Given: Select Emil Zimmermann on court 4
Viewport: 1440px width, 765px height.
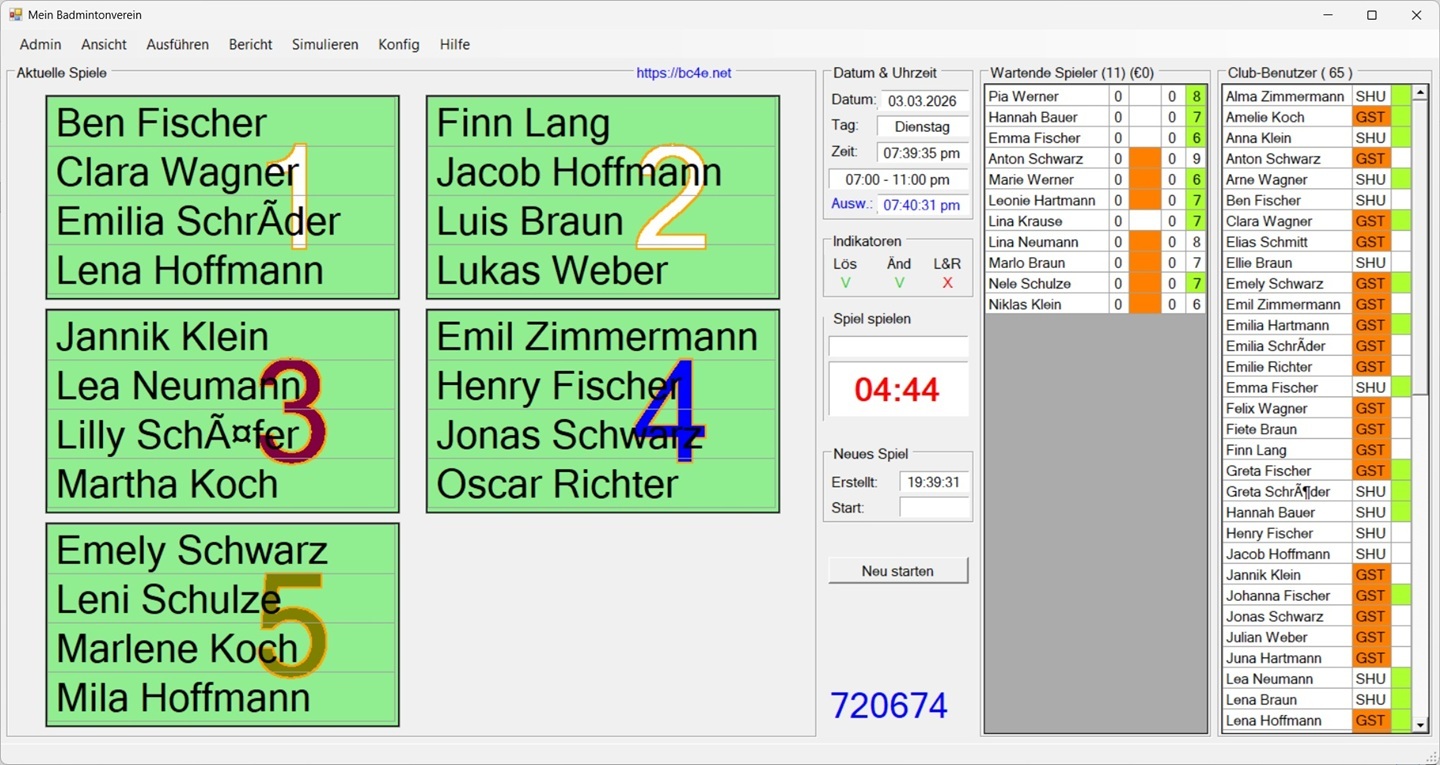Looking at the screenshot, I should [x=603, y=337].
